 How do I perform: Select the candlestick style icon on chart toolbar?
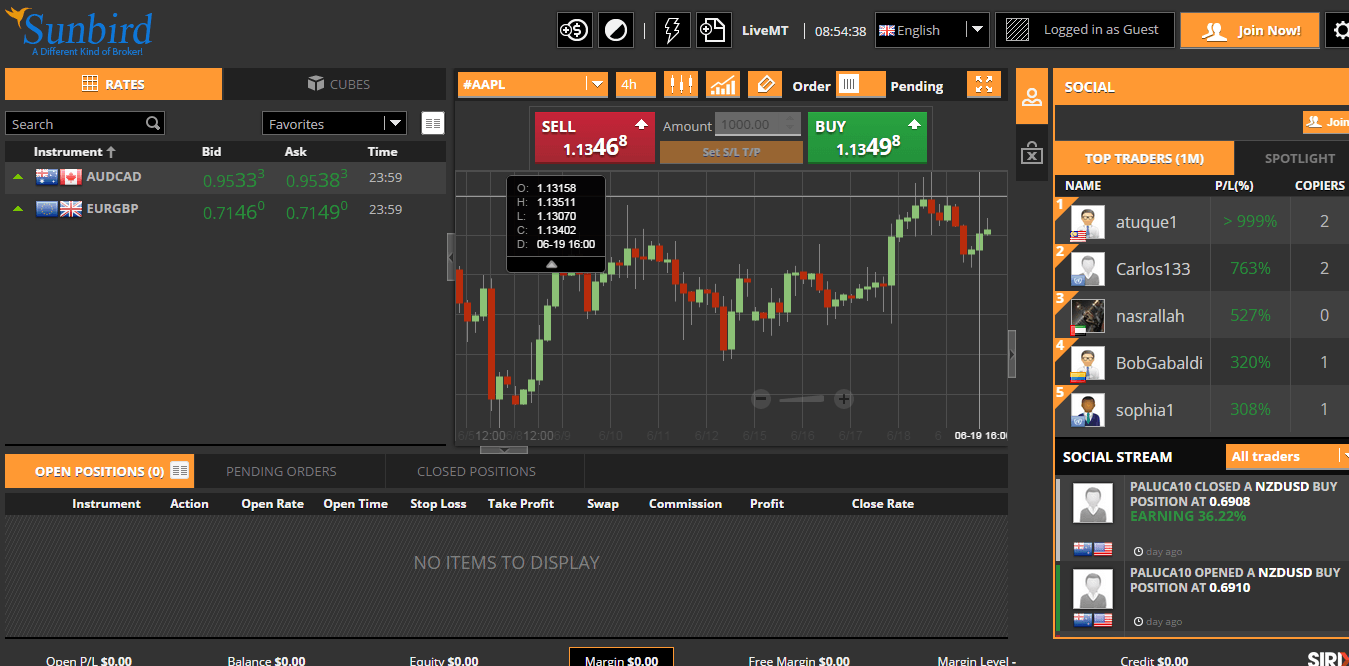pyautogui.click(x=681, y=85)
